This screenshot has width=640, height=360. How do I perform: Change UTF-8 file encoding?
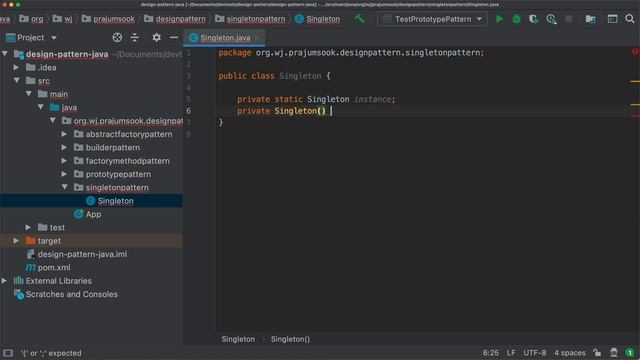(x=535, y=353)
